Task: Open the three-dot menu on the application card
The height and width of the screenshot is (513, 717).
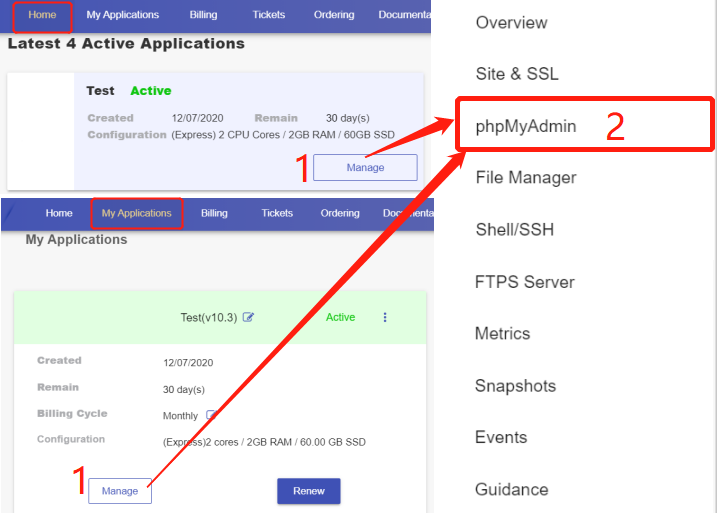Action: pos(385,317)
